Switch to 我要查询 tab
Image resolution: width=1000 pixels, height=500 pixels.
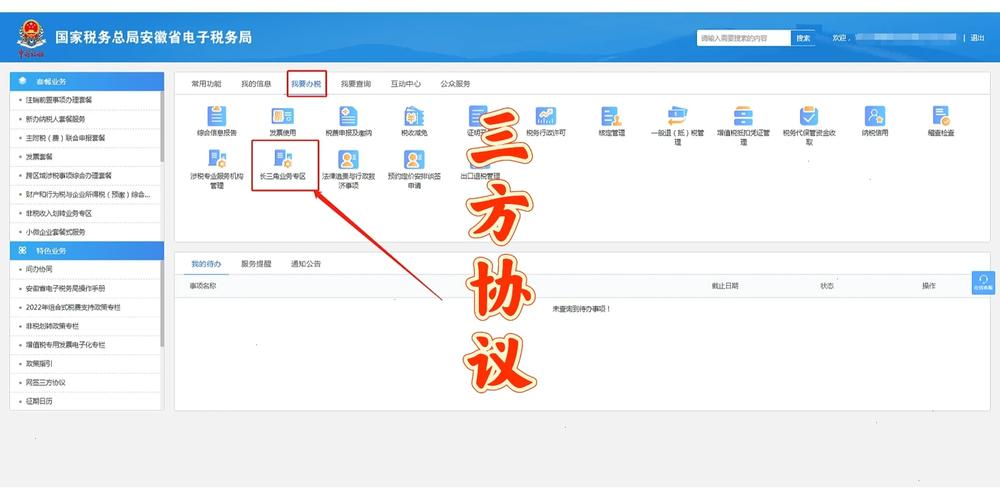[356, 84]
